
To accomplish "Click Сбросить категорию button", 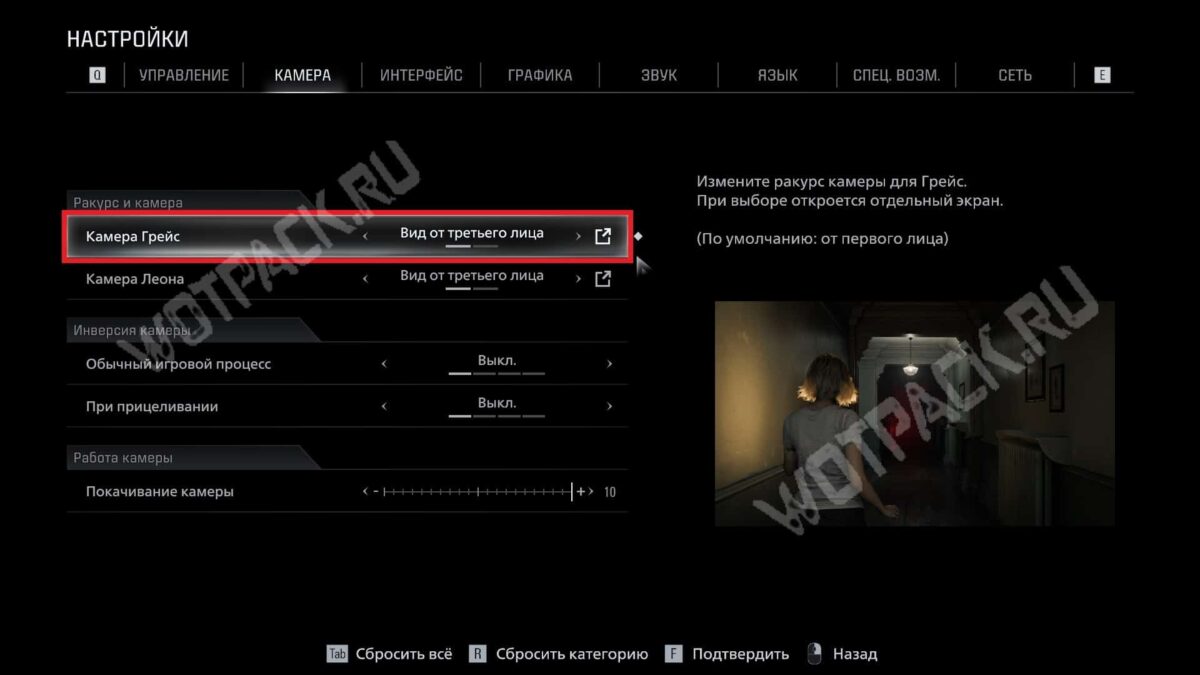I will click(x=572, y=654).
